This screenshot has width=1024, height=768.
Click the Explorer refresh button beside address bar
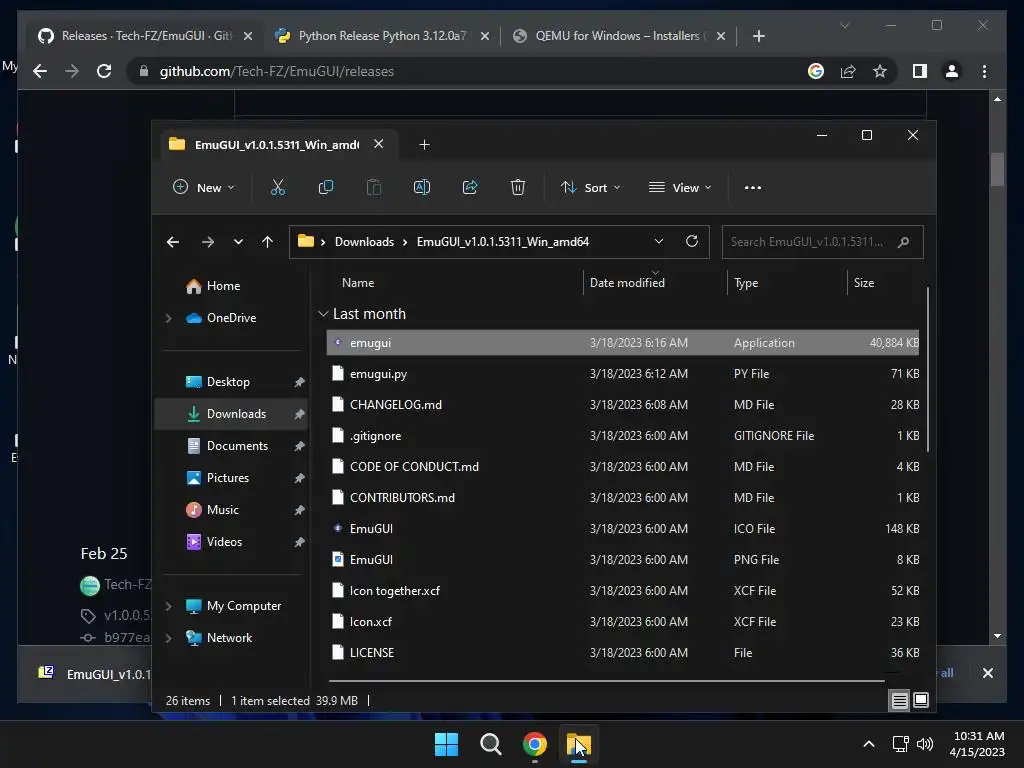tap(692, 242)
